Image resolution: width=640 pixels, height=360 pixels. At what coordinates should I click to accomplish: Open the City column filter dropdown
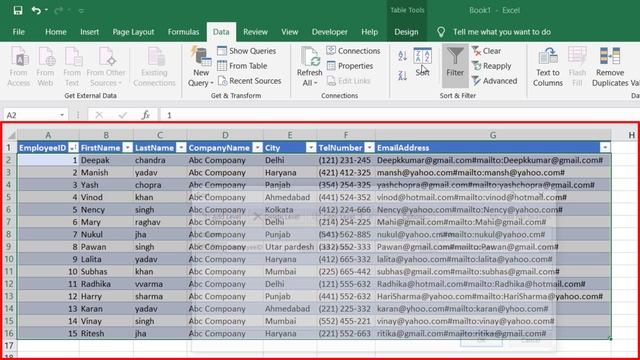[311, 148]
